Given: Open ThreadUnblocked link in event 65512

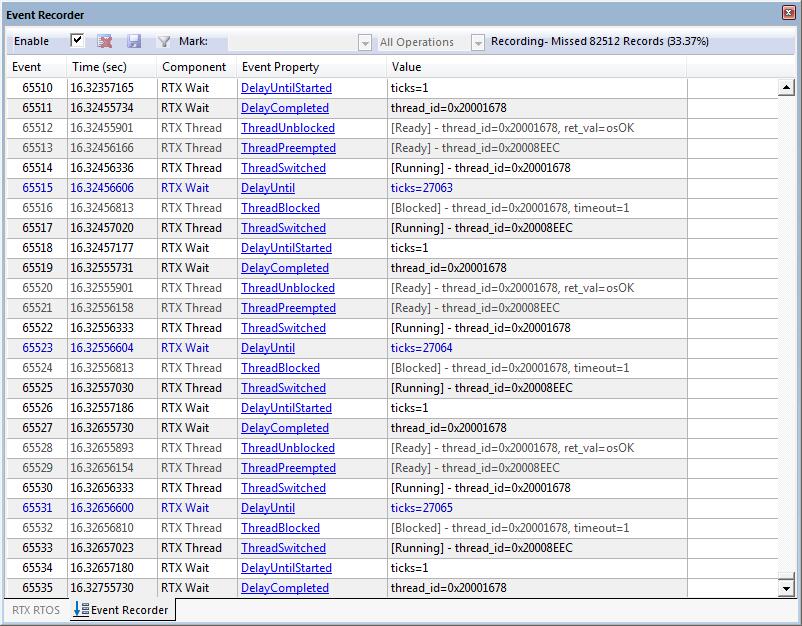Looking at the screenshot, I should click(x=288, y=128).
